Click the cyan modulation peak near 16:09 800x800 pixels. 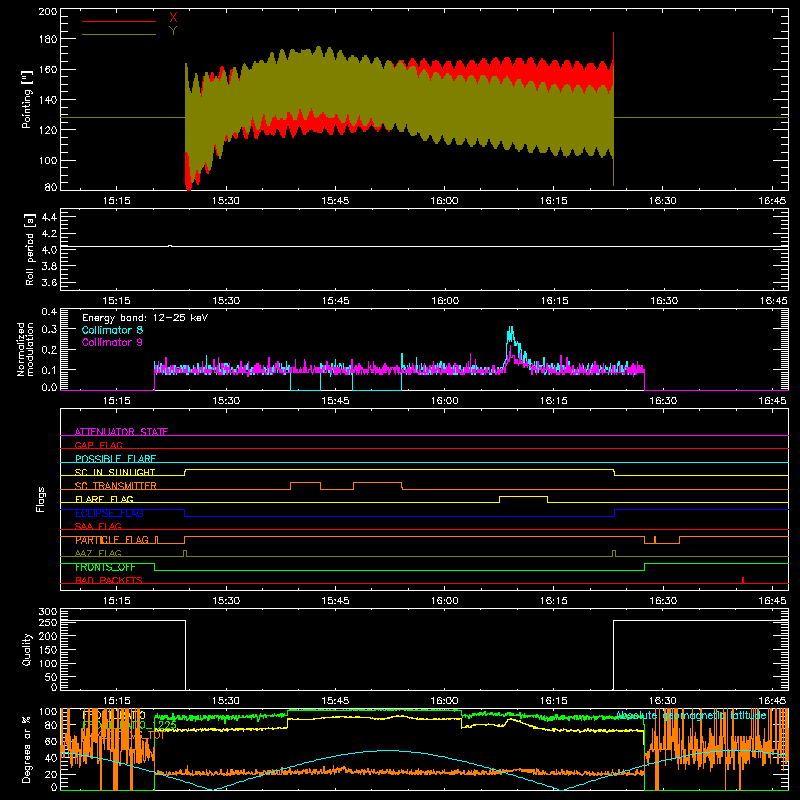510,334
